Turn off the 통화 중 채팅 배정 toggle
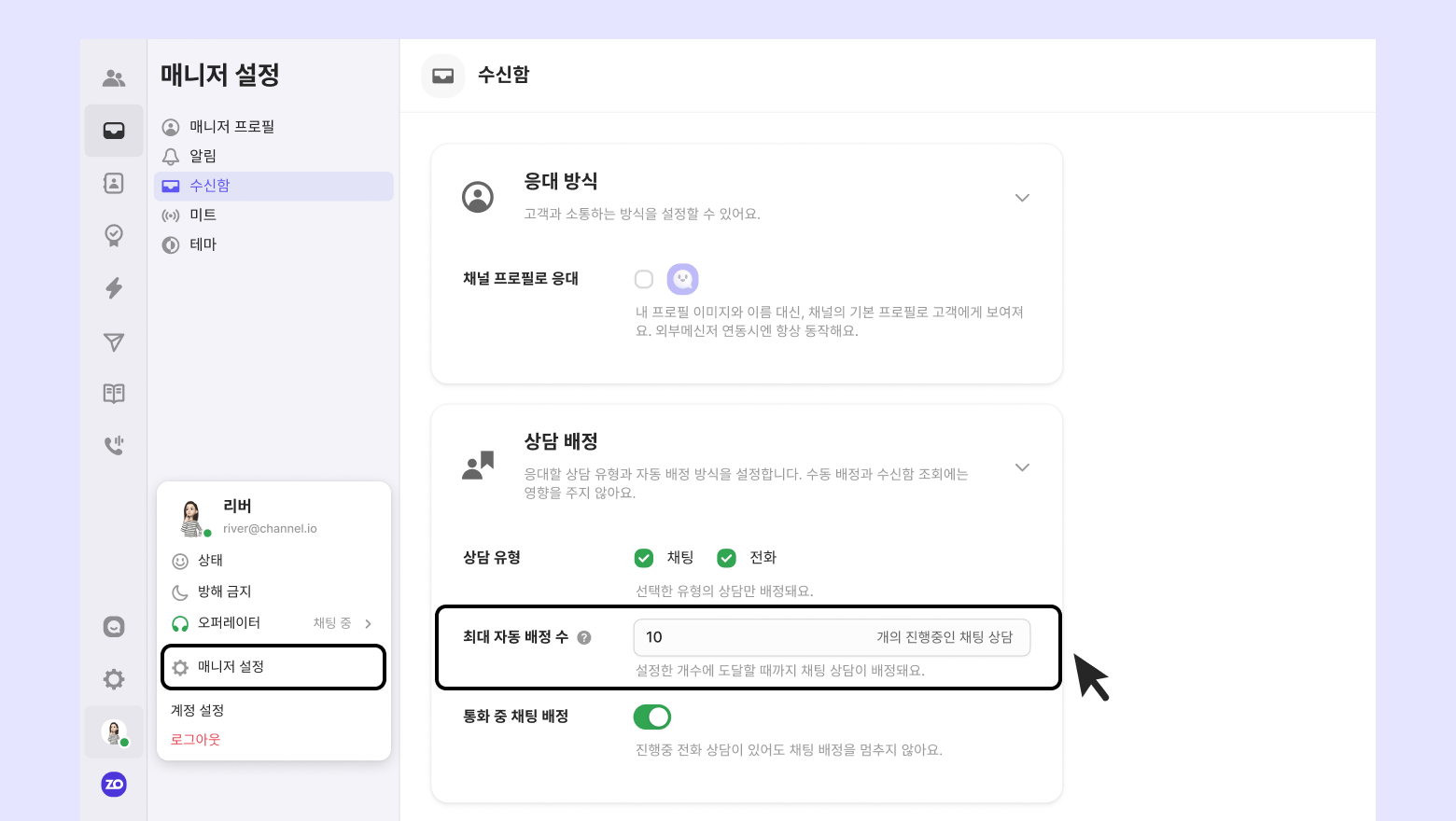 (652, 717)
